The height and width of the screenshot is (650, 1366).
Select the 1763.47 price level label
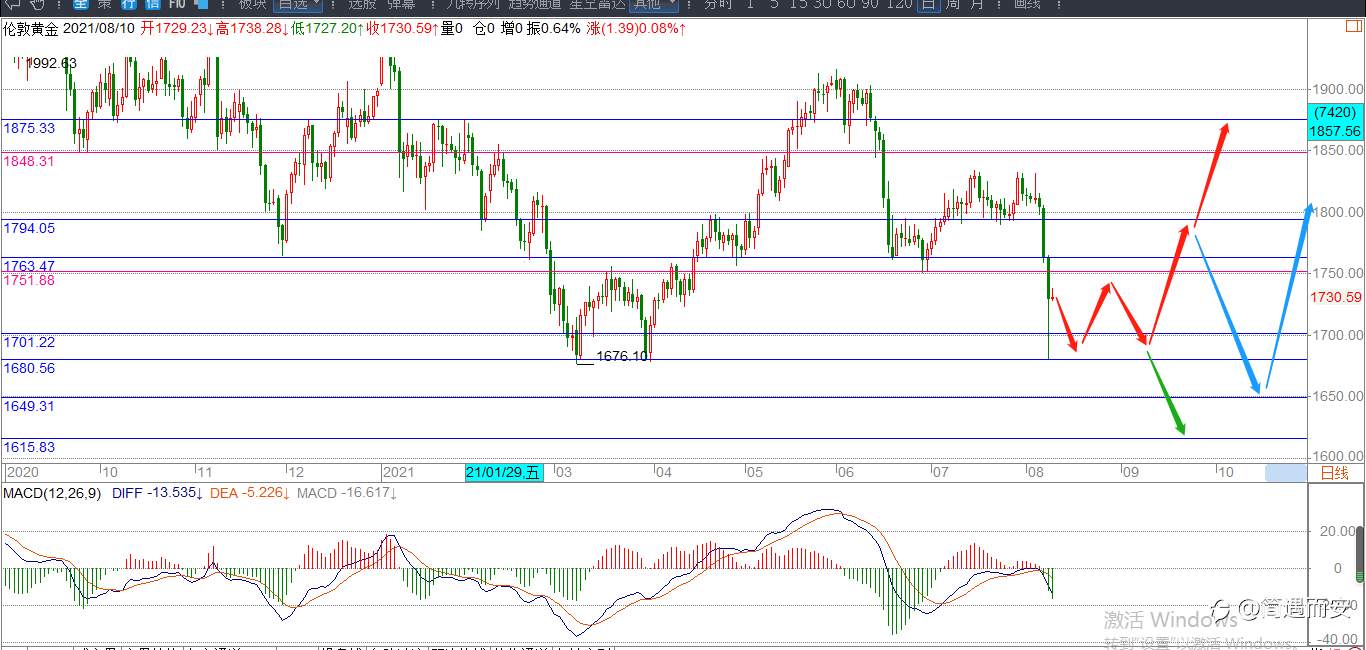29,266
